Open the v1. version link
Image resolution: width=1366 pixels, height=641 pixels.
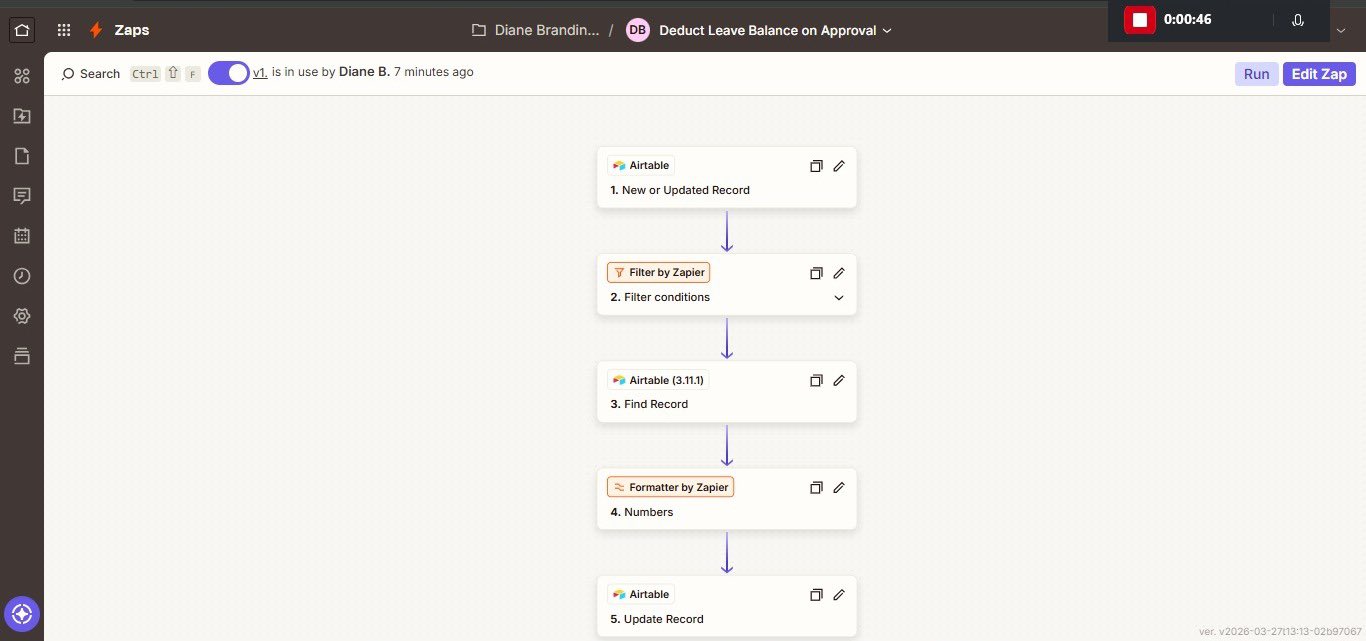[x=260, y=72]
